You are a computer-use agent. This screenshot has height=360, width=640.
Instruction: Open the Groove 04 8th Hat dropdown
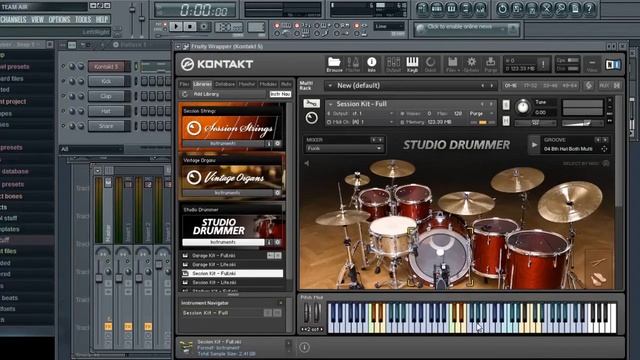[x=576, y=149]
